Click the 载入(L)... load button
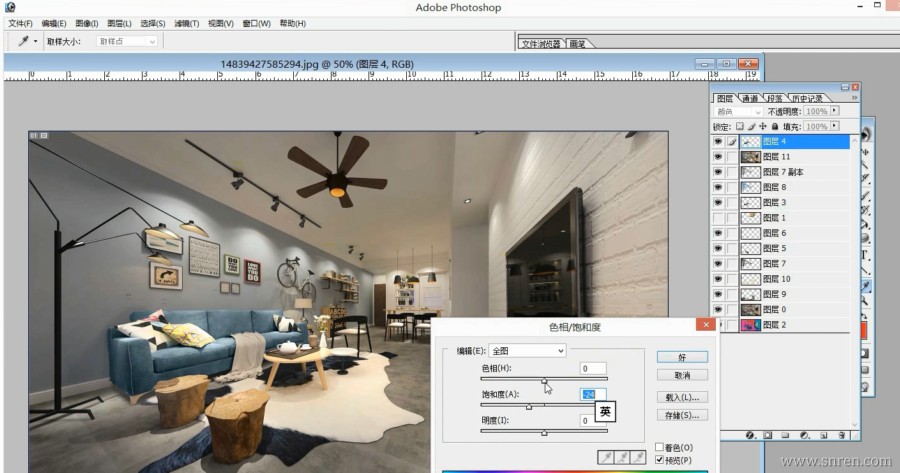 pyautogui.click(x=682, y=397)
